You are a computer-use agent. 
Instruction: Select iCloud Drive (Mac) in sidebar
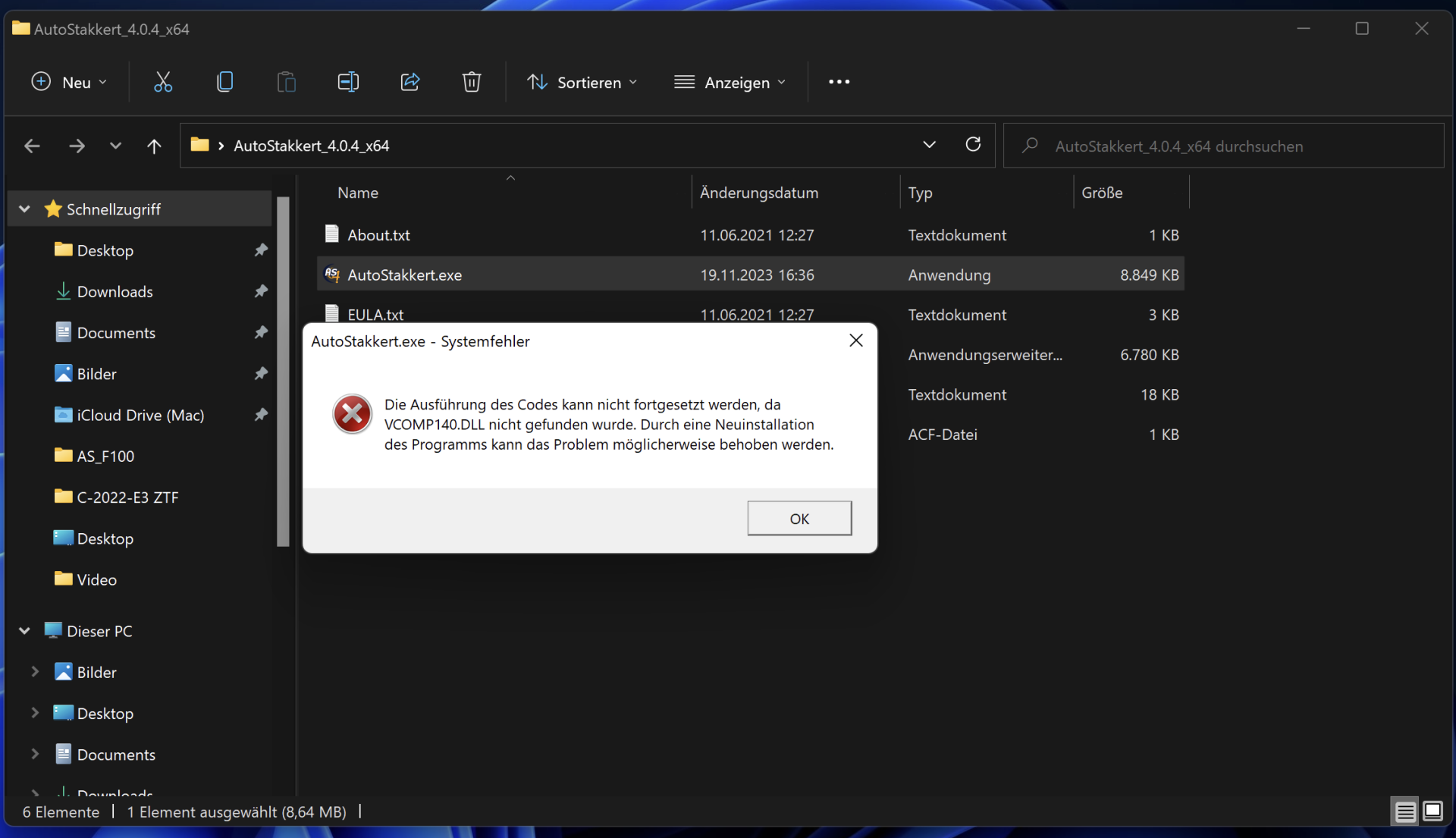tap(140, 415)
